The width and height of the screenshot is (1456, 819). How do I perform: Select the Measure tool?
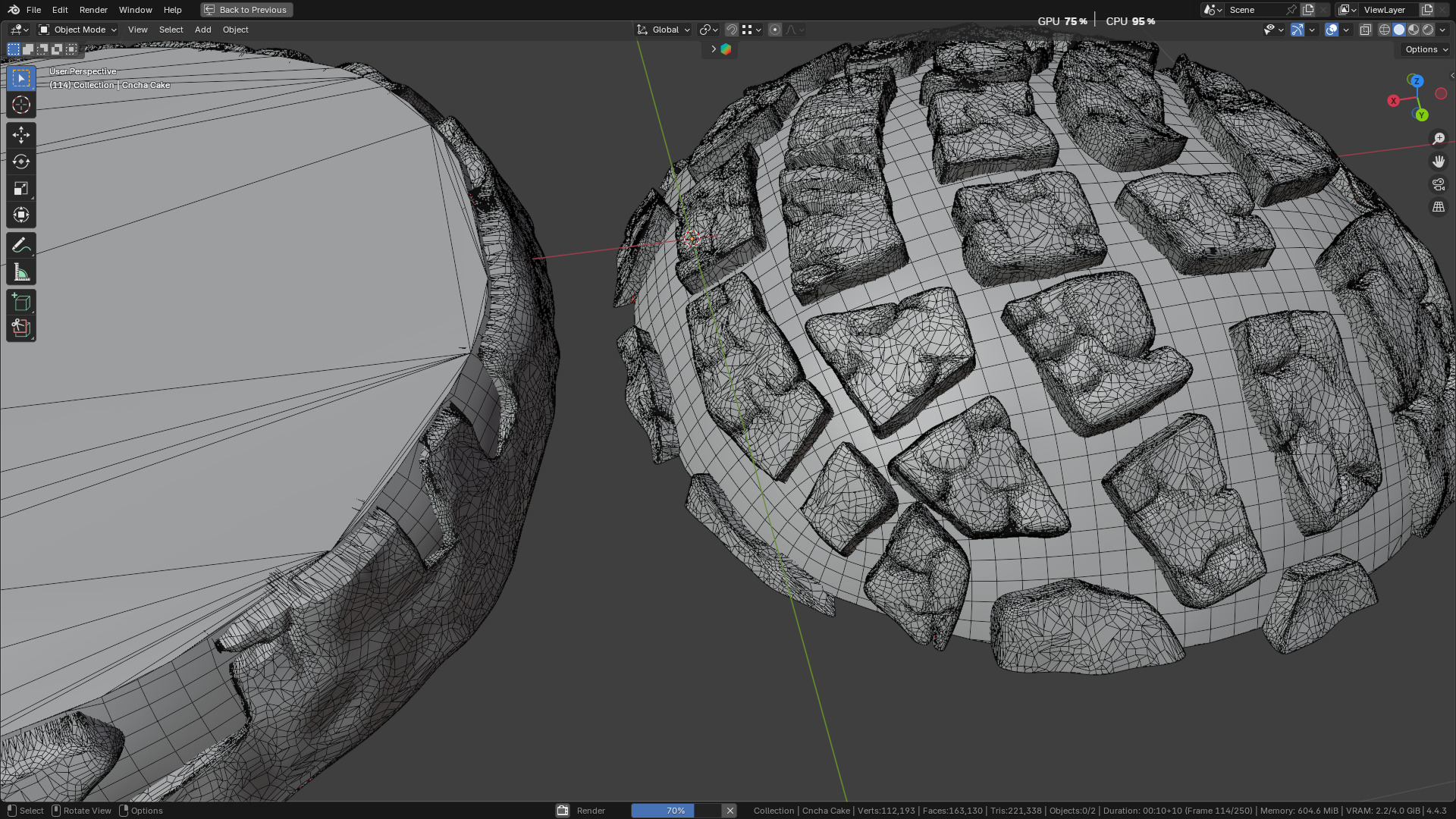tap(21, 272)
